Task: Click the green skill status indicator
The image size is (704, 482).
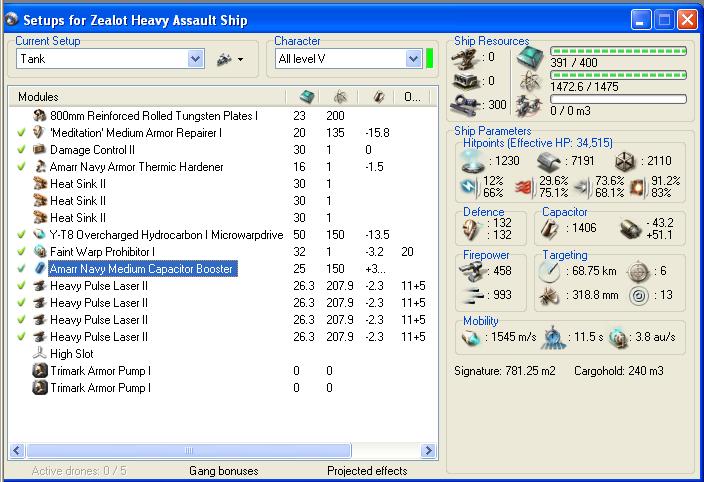Action: click(x=429, y=59)
